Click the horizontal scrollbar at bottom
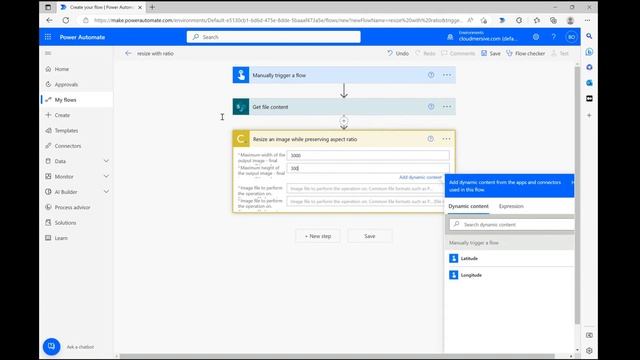Screen dimensions: 640x360 click(337, 356)
